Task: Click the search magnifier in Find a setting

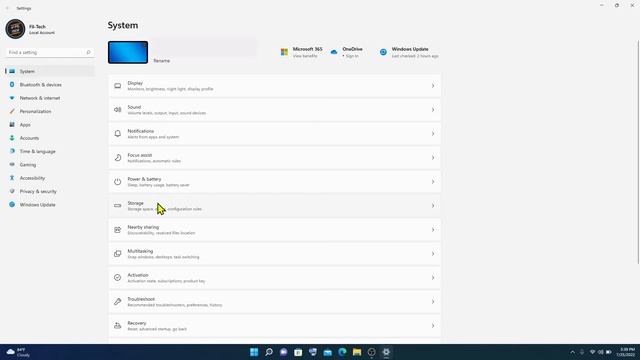Action: 88,52
